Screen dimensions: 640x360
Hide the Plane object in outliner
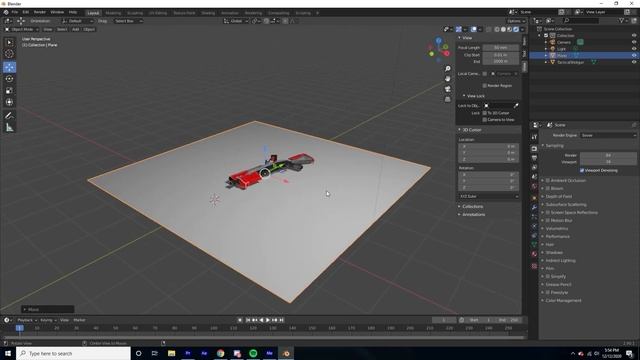(x=634, y=56)
